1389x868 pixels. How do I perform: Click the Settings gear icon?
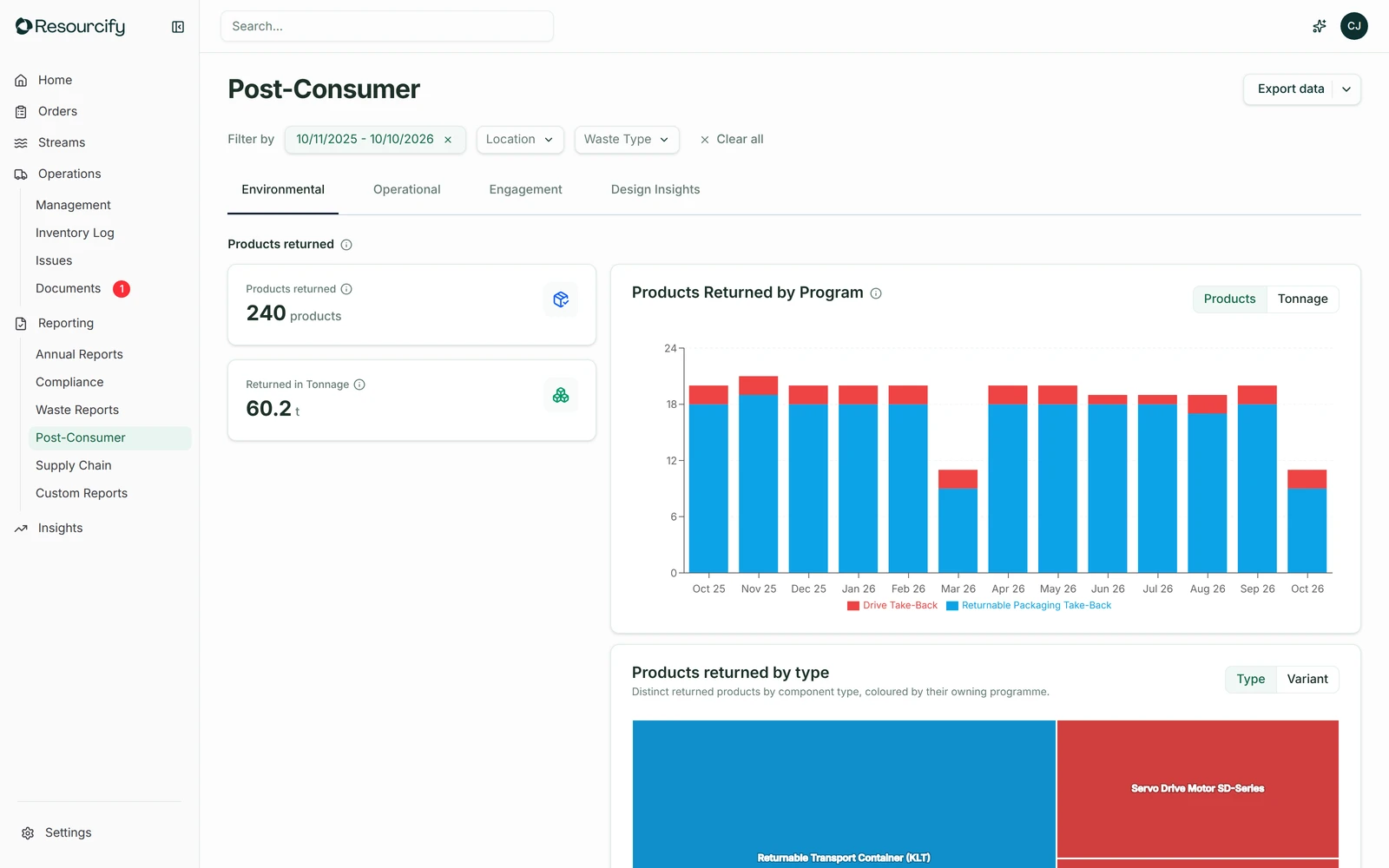tap(28, 832)
